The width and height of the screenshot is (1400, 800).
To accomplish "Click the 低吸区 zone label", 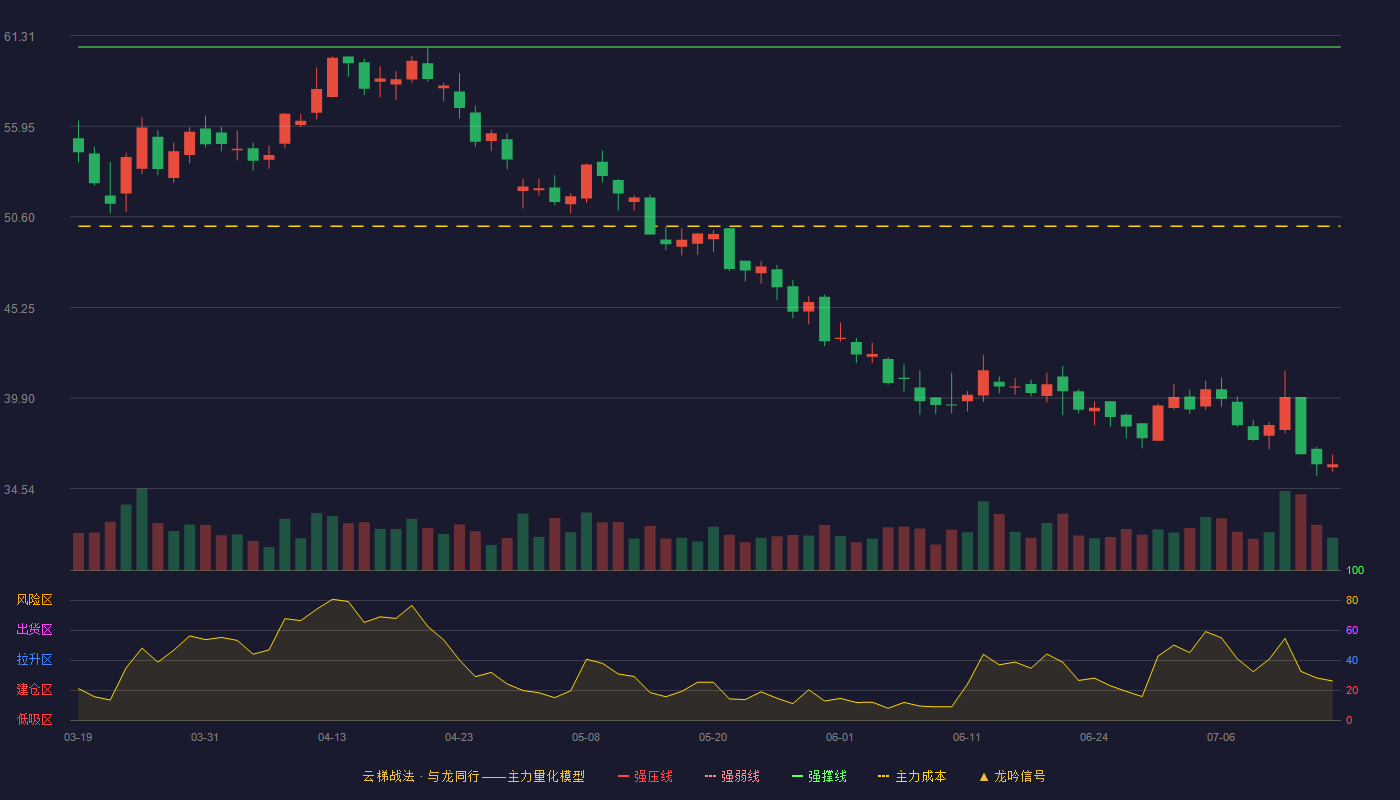I will click(34, 719).
